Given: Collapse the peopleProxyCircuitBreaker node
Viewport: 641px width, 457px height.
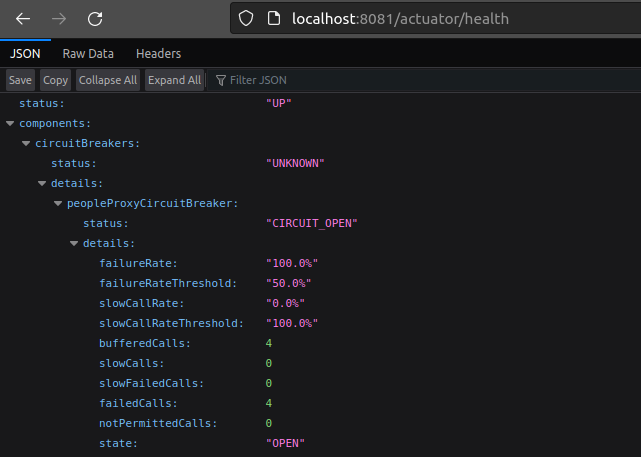Looking at the screenshot, I should [x=58, y=203].
